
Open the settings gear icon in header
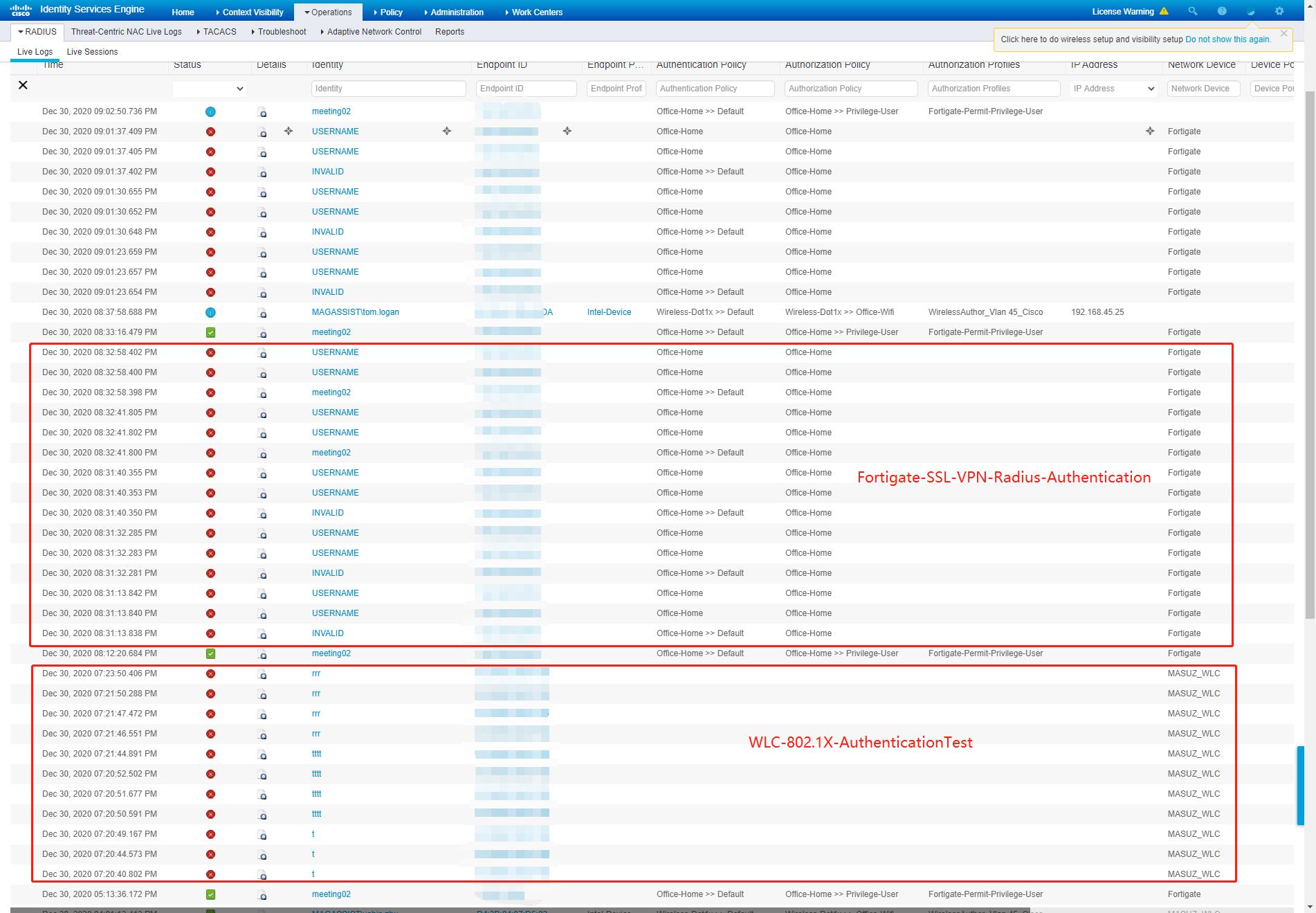click(1279, 11)
